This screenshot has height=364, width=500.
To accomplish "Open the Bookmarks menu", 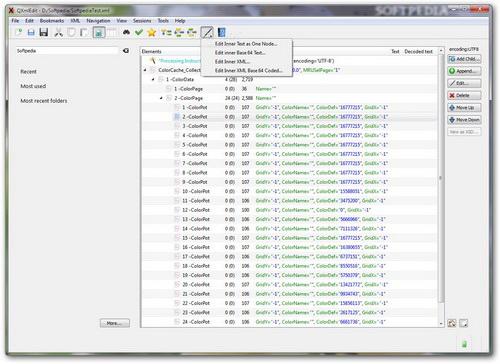I will (52, 21).
